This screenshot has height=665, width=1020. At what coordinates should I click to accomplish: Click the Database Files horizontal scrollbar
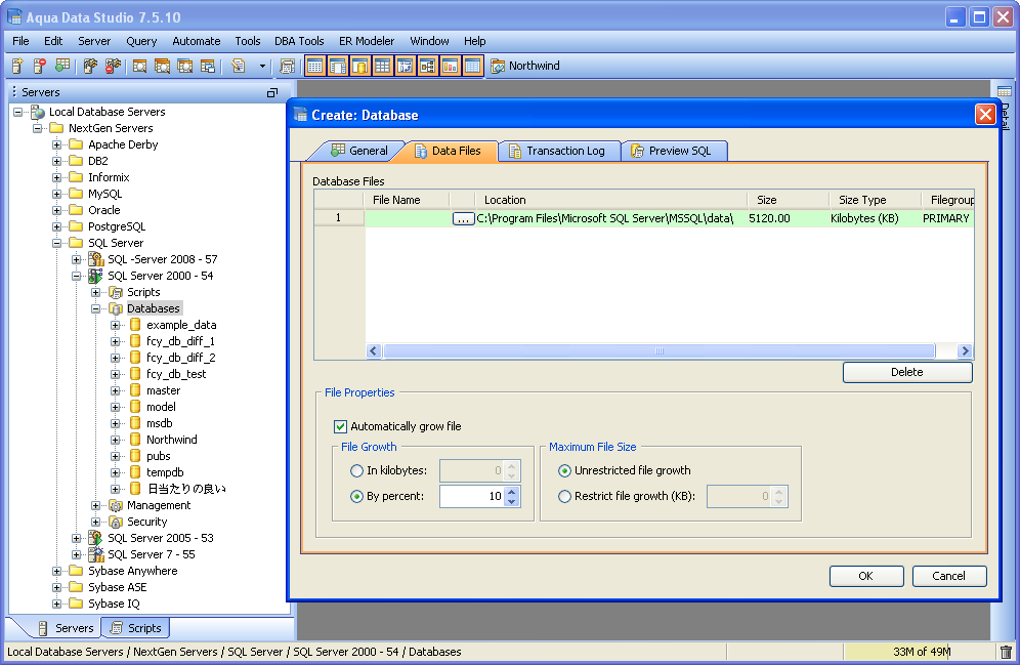pos(658,351)
